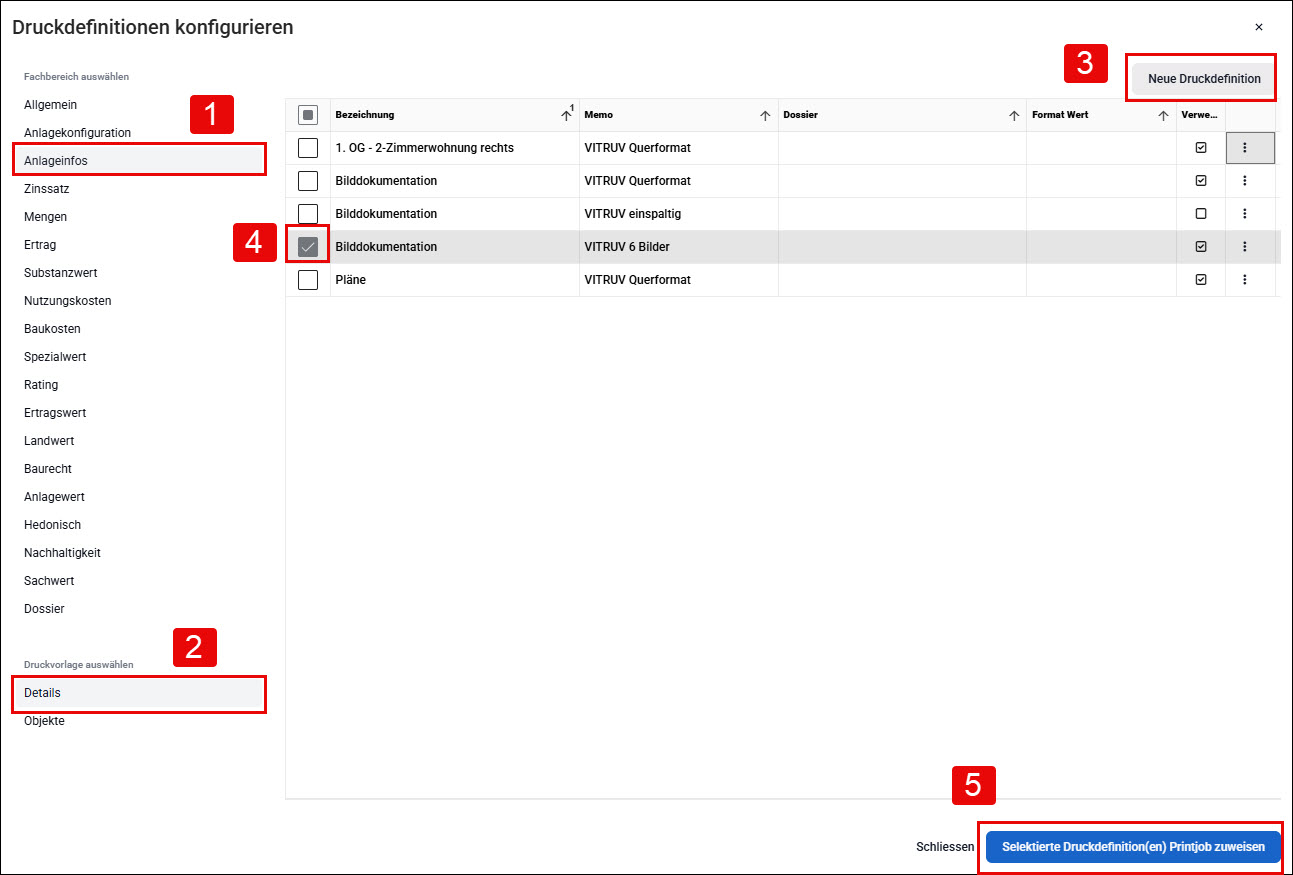This screenshot has height=875, width=1293.
Task: Sort by Bezeichnung column arrow
Action: click(x=566, y=115)
